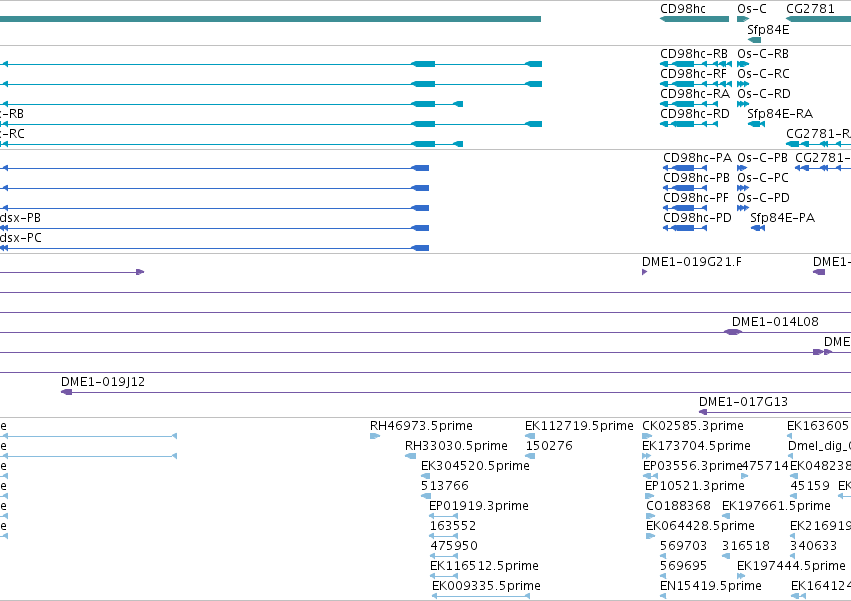Select transcript CD98hc-RA
Screen dimensions: 851x601
tap(689, 104)
